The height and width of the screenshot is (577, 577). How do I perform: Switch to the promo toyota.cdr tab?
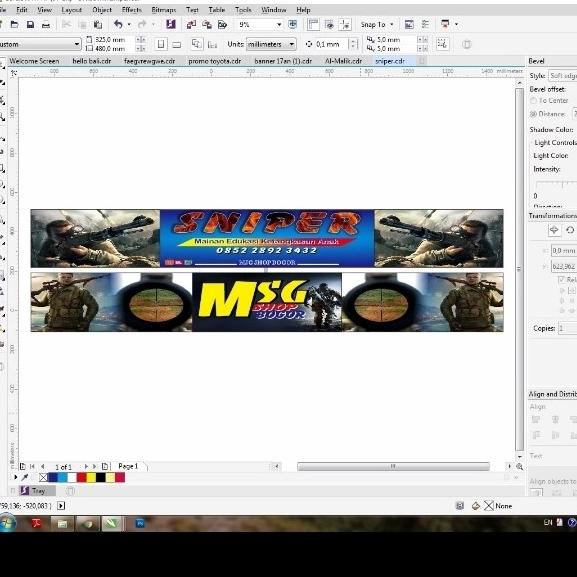click(x=215, y=61)
